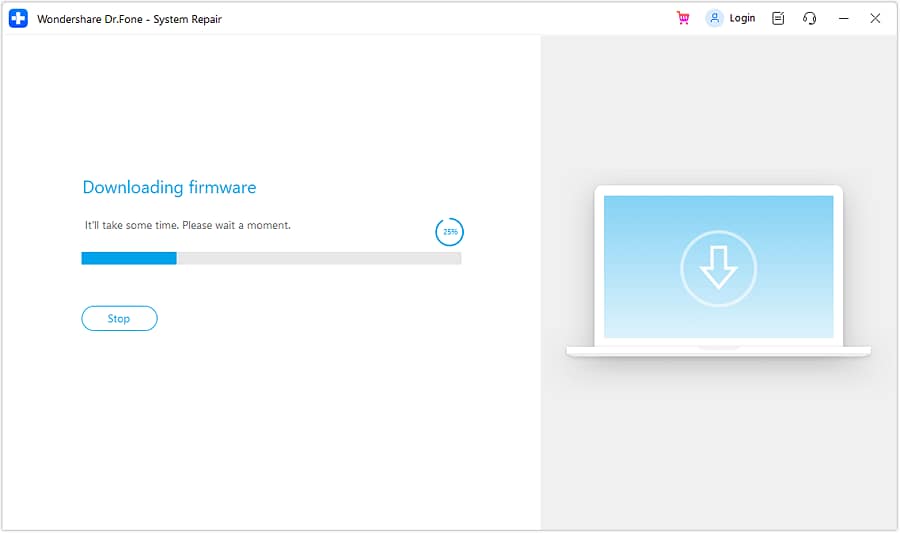Open the headset support icon
Viewport: 900px width, 533px height.
point(809,18)
